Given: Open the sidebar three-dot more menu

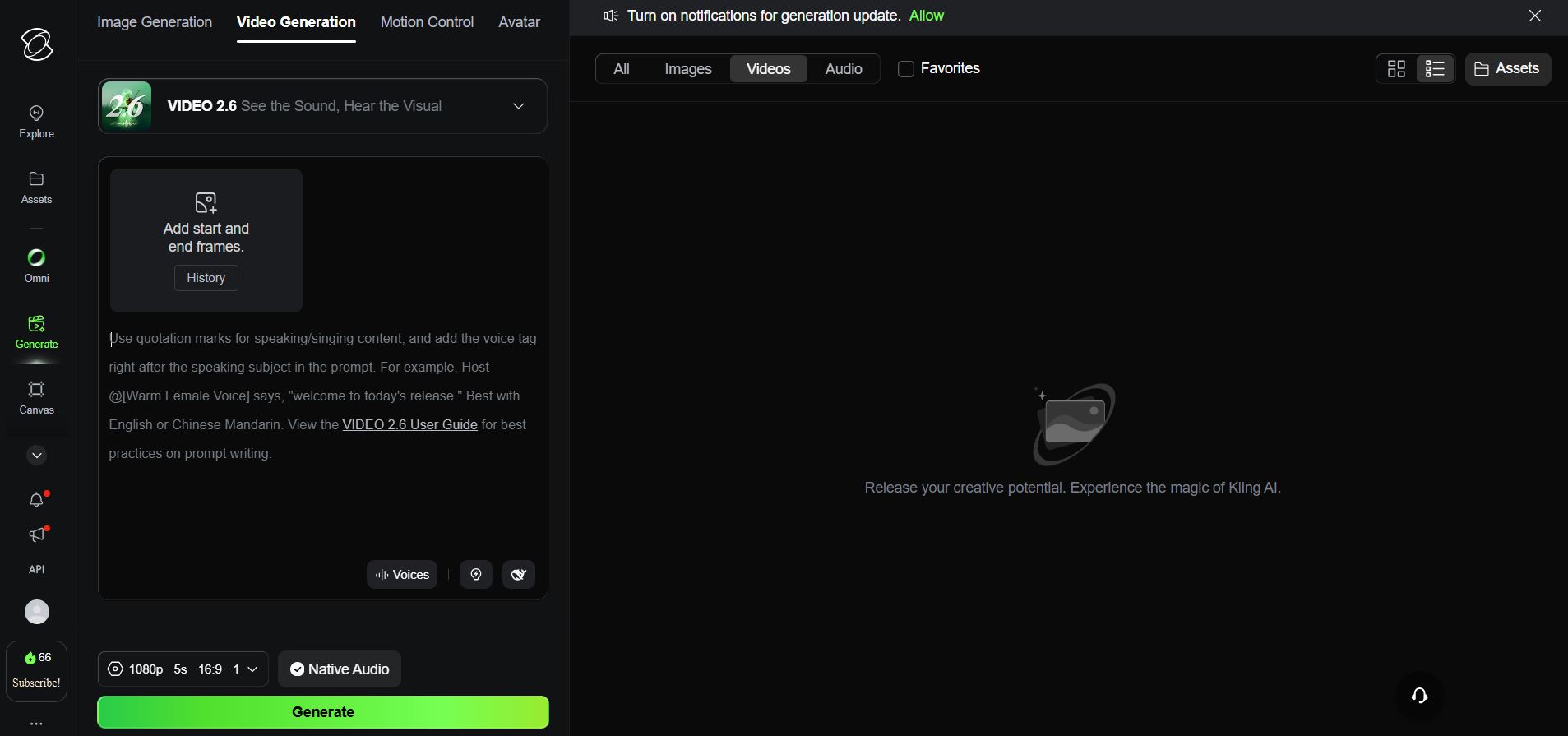Looking at the screenshot, I should click(36, 724).
